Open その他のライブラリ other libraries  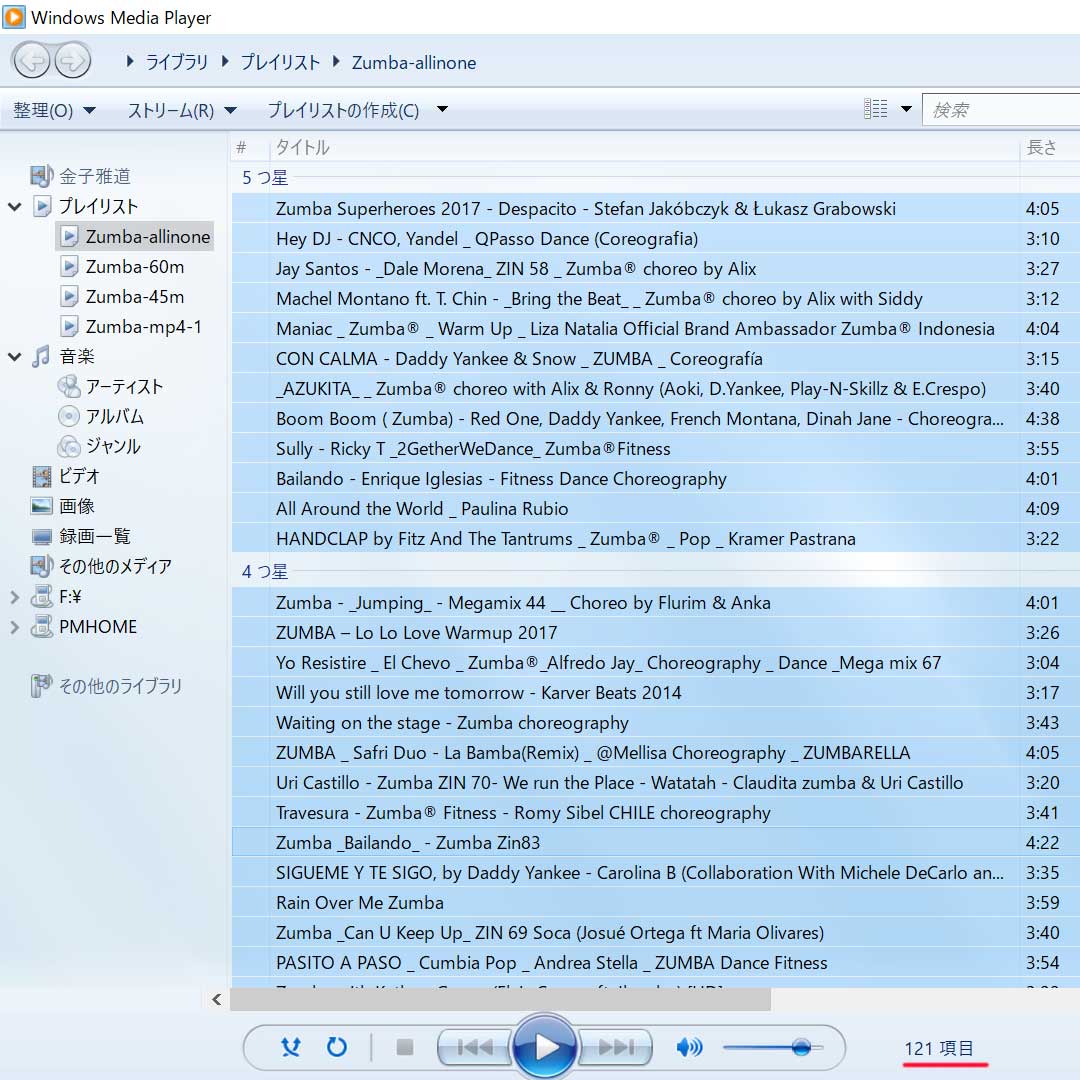click(120, 686)
